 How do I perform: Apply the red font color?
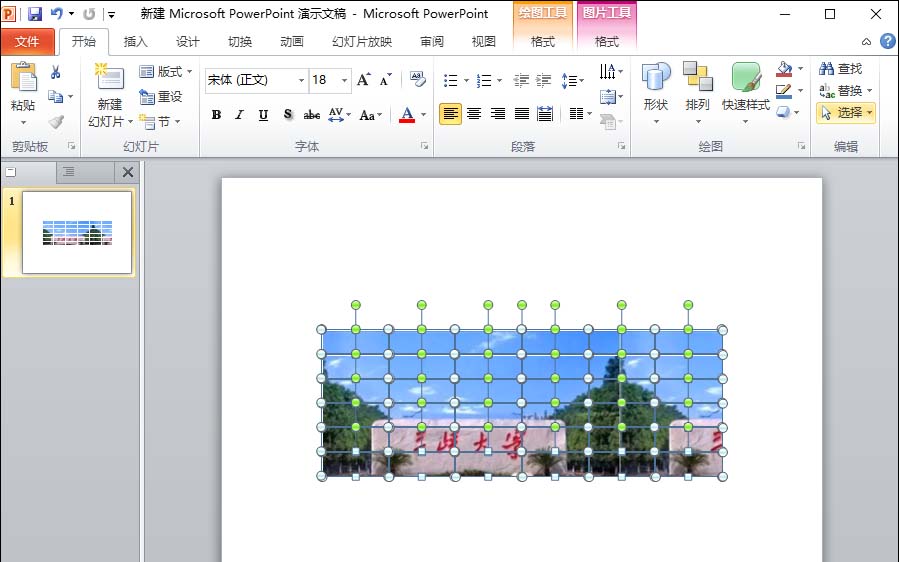tap(407, 115)
